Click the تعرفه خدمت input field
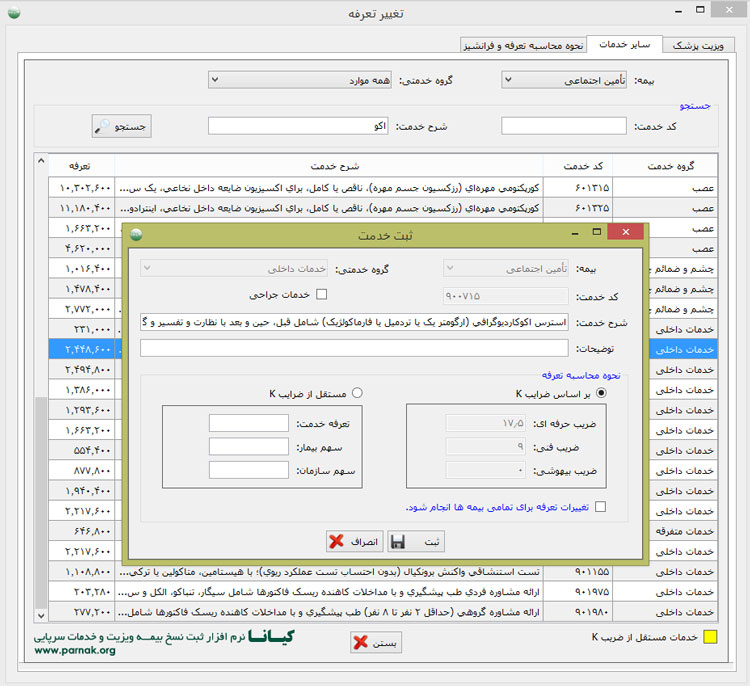 (249, 423)
